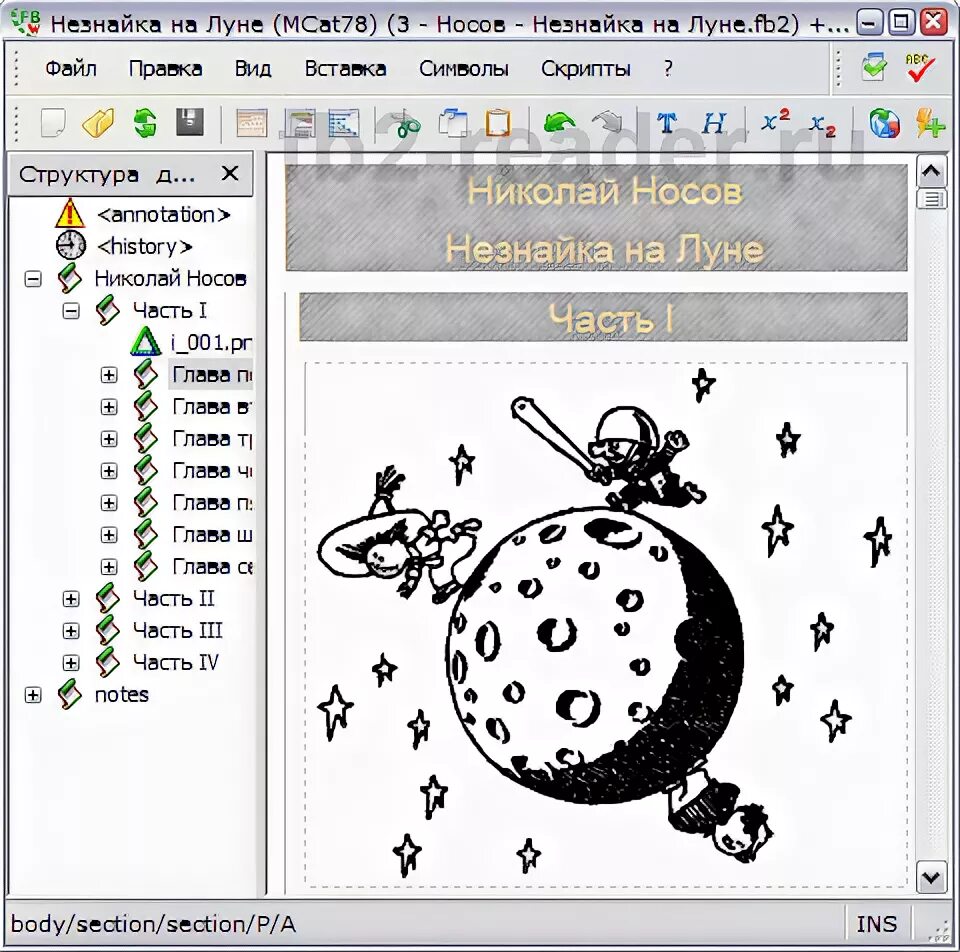Expand the fourth Глава node
The height and width of the screenshot is (952, 960).
[109, 471]
